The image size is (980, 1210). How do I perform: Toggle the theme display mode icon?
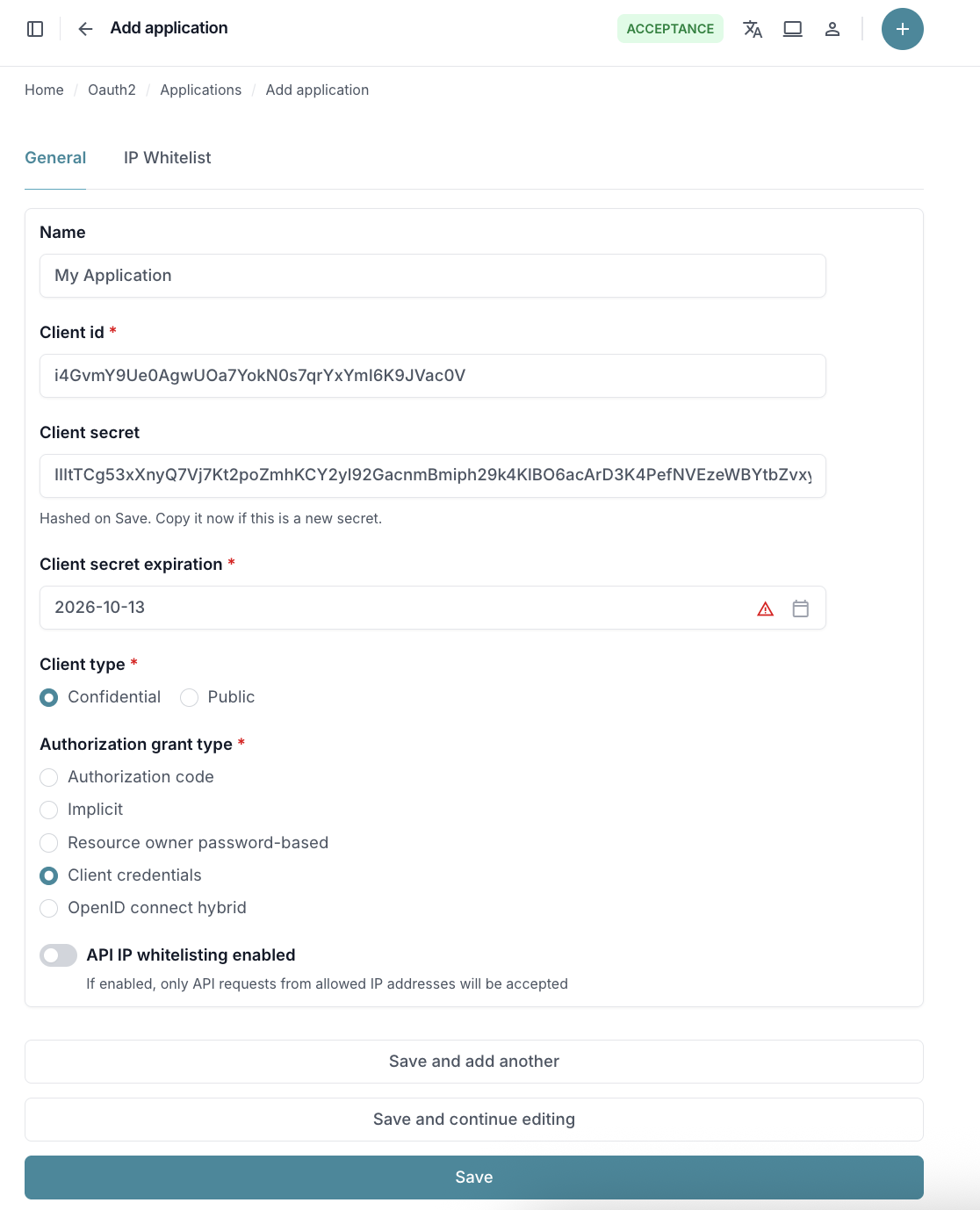coord(792,28)
